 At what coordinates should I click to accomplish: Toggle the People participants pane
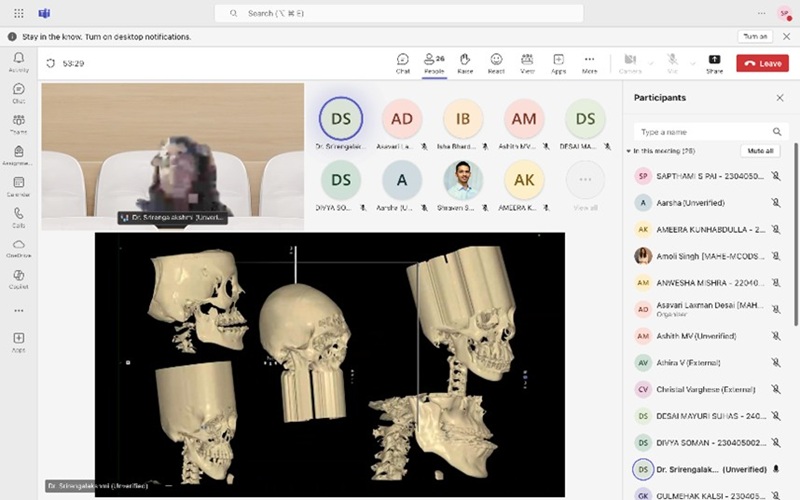click(434, 62)
